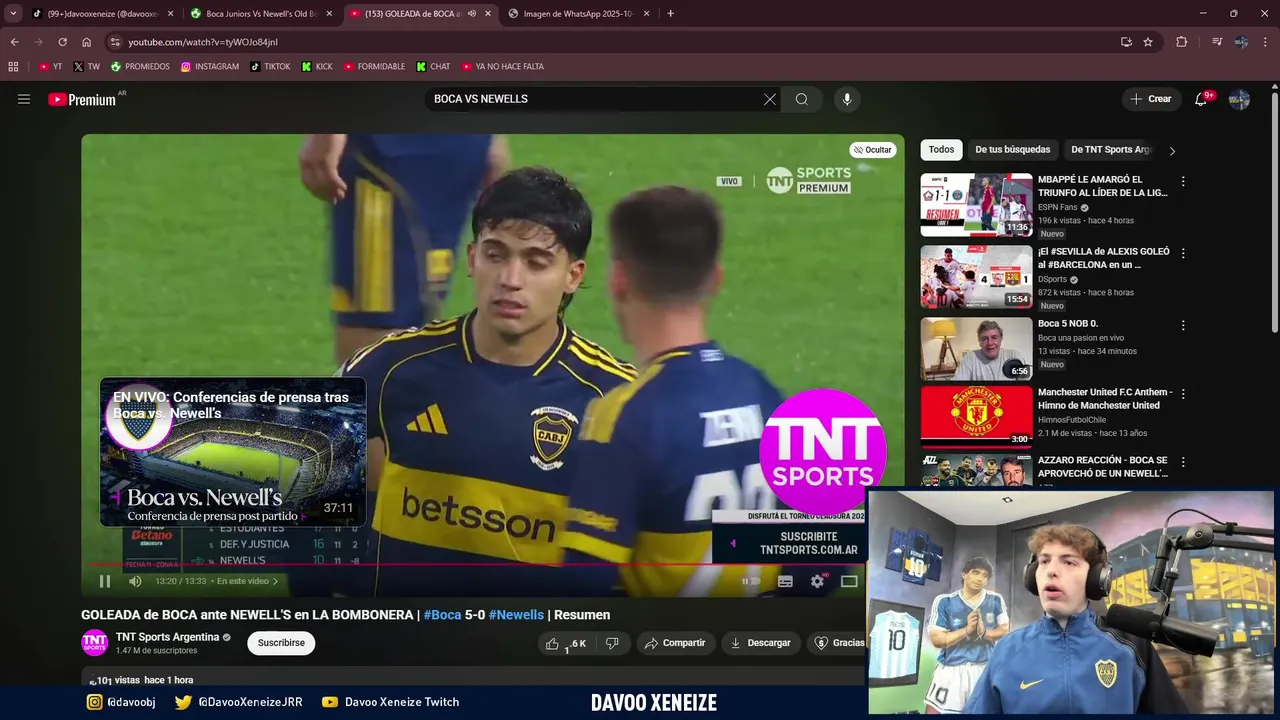Open the browser home page

(86, 42)
